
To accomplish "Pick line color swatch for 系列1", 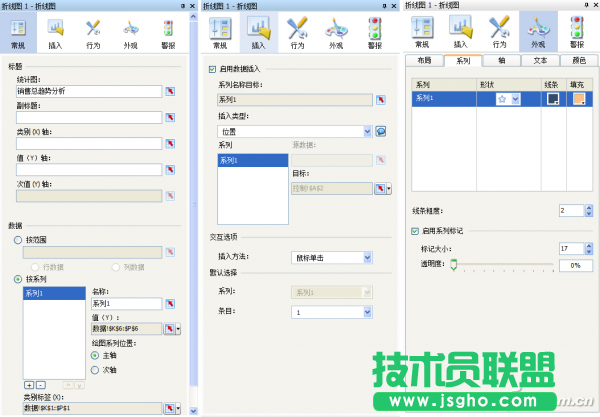I will [x=553, y=99].
